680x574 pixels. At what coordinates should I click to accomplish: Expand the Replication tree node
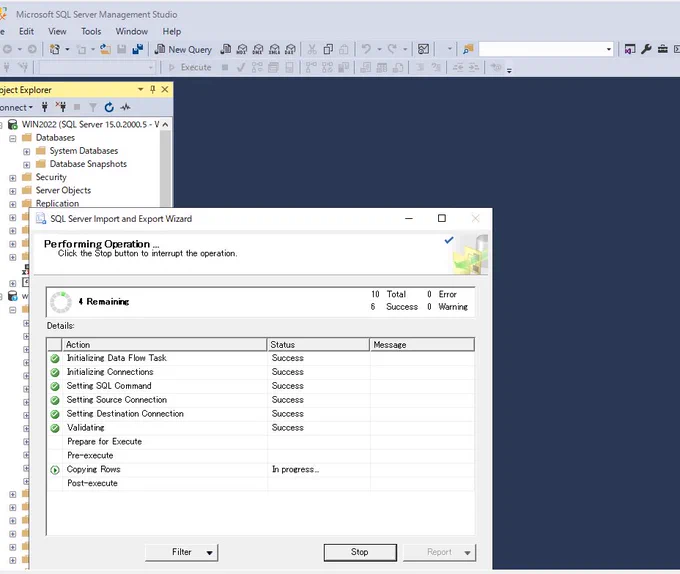coord(13,204)
